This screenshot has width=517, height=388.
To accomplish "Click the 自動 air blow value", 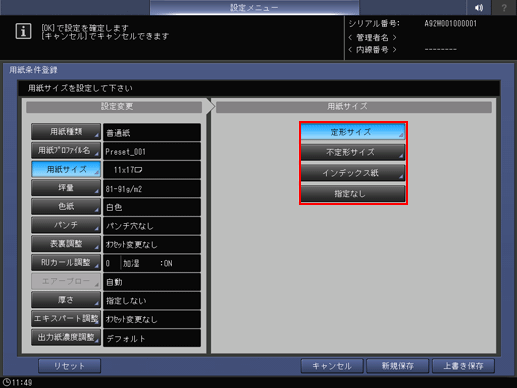I will pos(152,282).
